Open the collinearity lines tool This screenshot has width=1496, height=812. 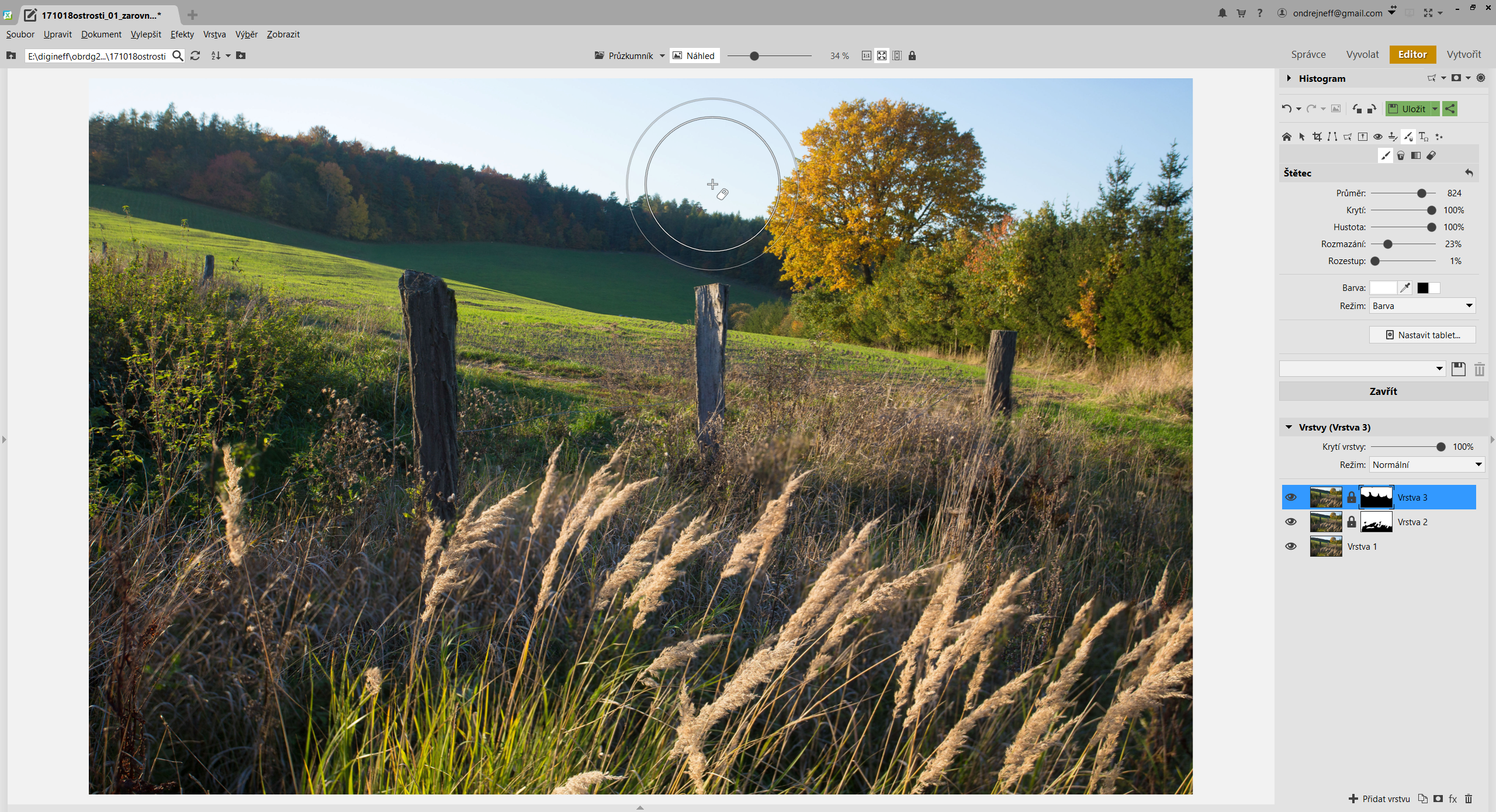(x=1332, y=137)
